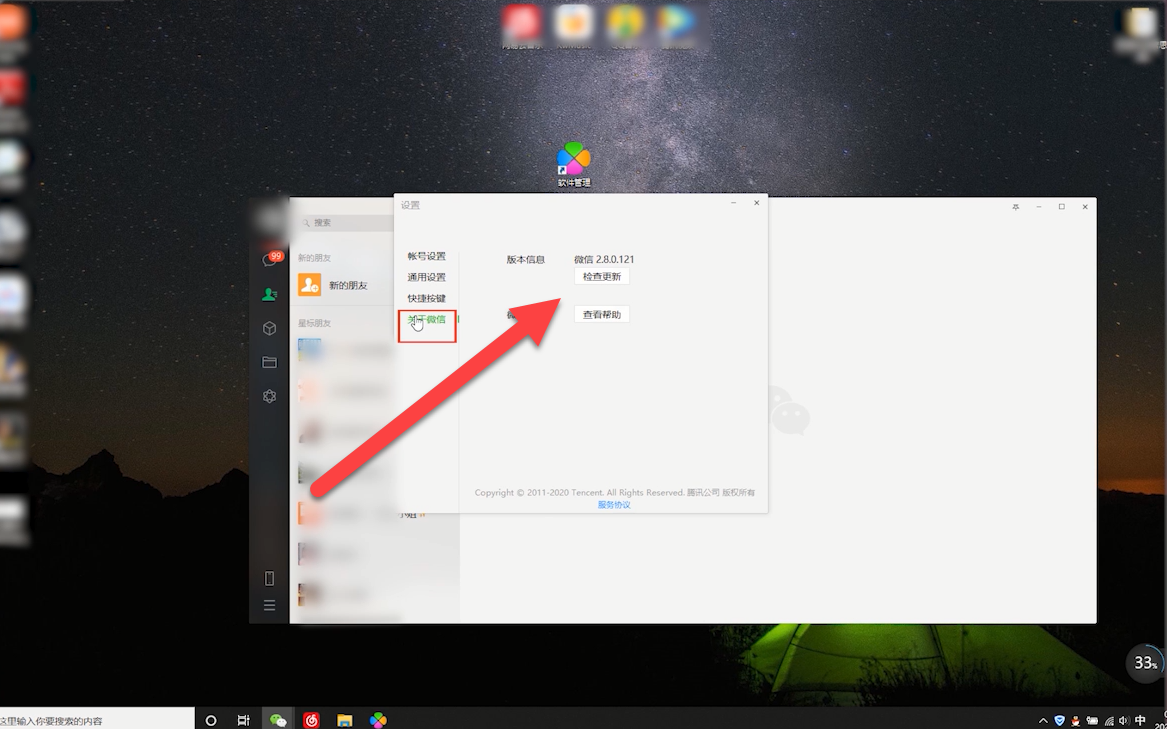Open the 软件管理 desktop shortcut
1167x729 pixels.
pos(574,165)
